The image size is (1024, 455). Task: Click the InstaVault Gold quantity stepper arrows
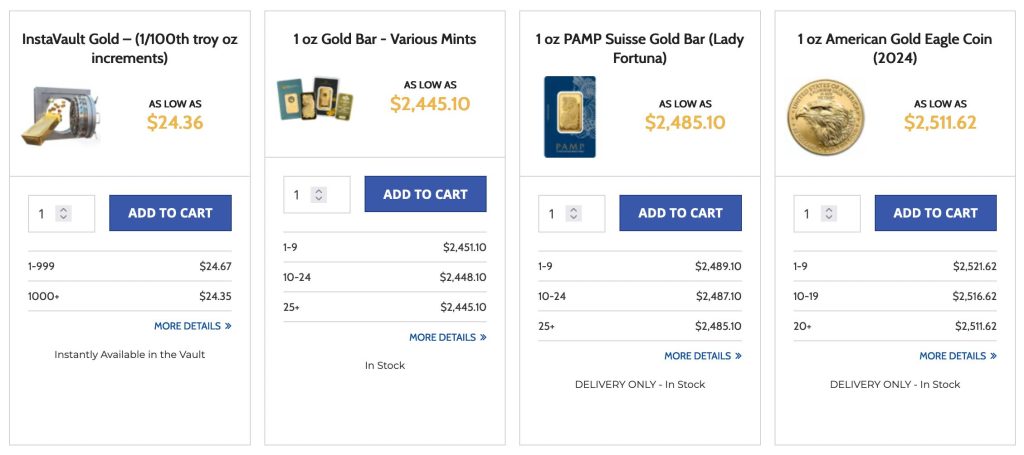tap(64, 213)
